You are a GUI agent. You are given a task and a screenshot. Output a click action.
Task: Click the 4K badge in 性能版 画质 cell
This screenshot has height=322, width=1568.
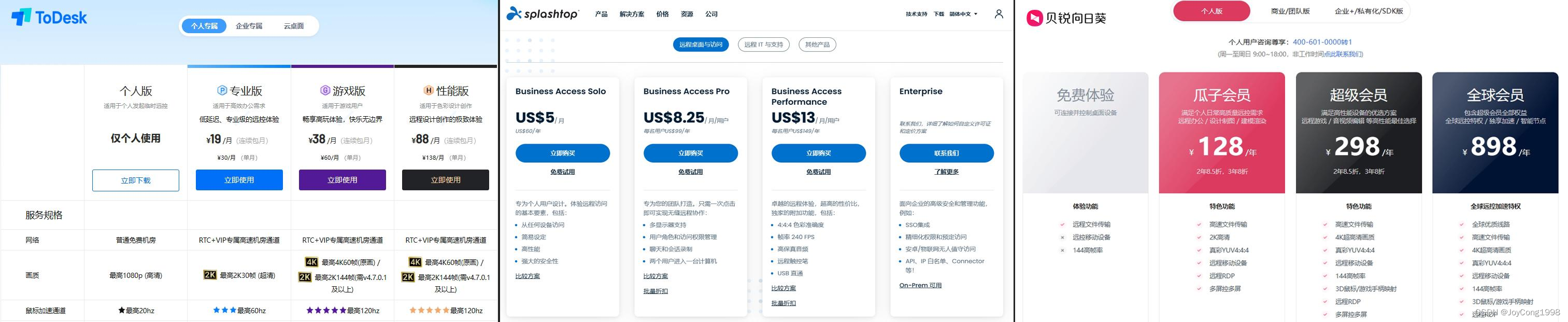415,262
